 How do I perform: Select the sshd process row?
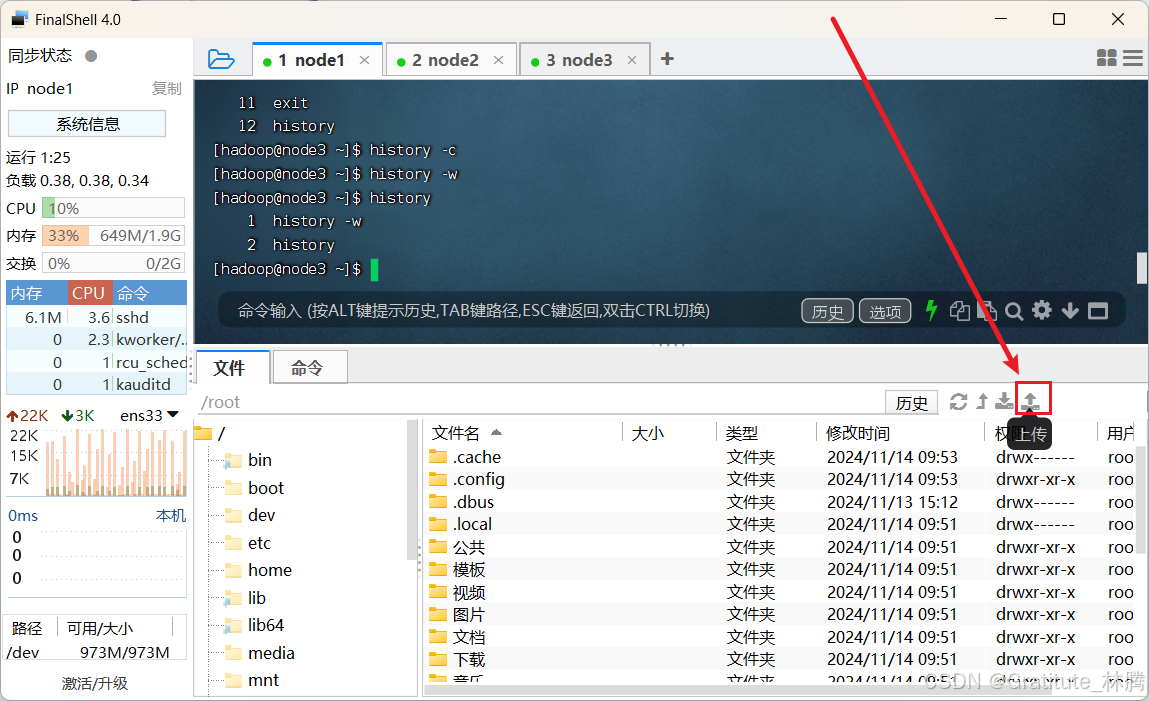(x=97, y=317)
